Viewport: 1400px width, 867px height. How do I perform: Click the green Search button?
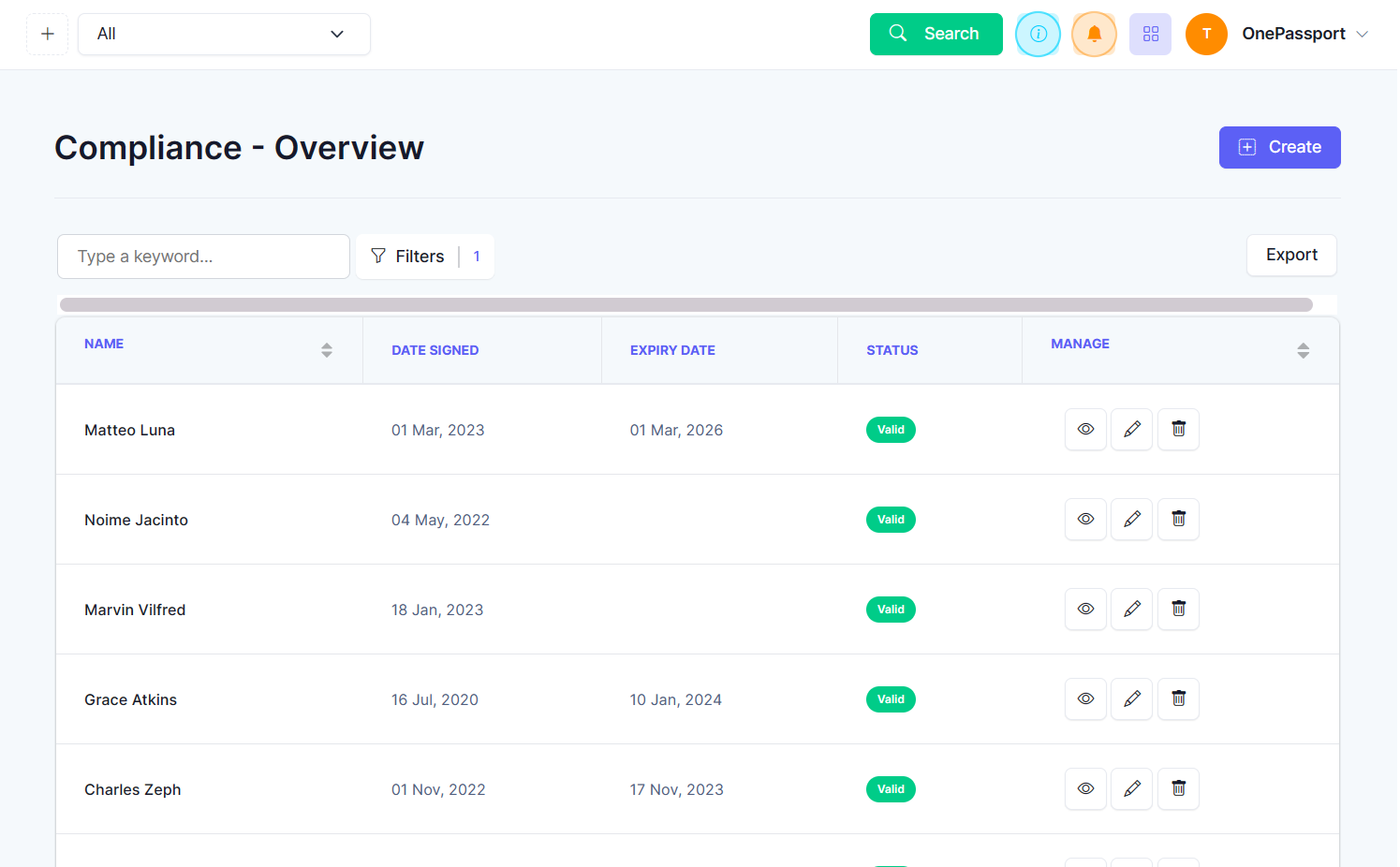tap(936, 35)
